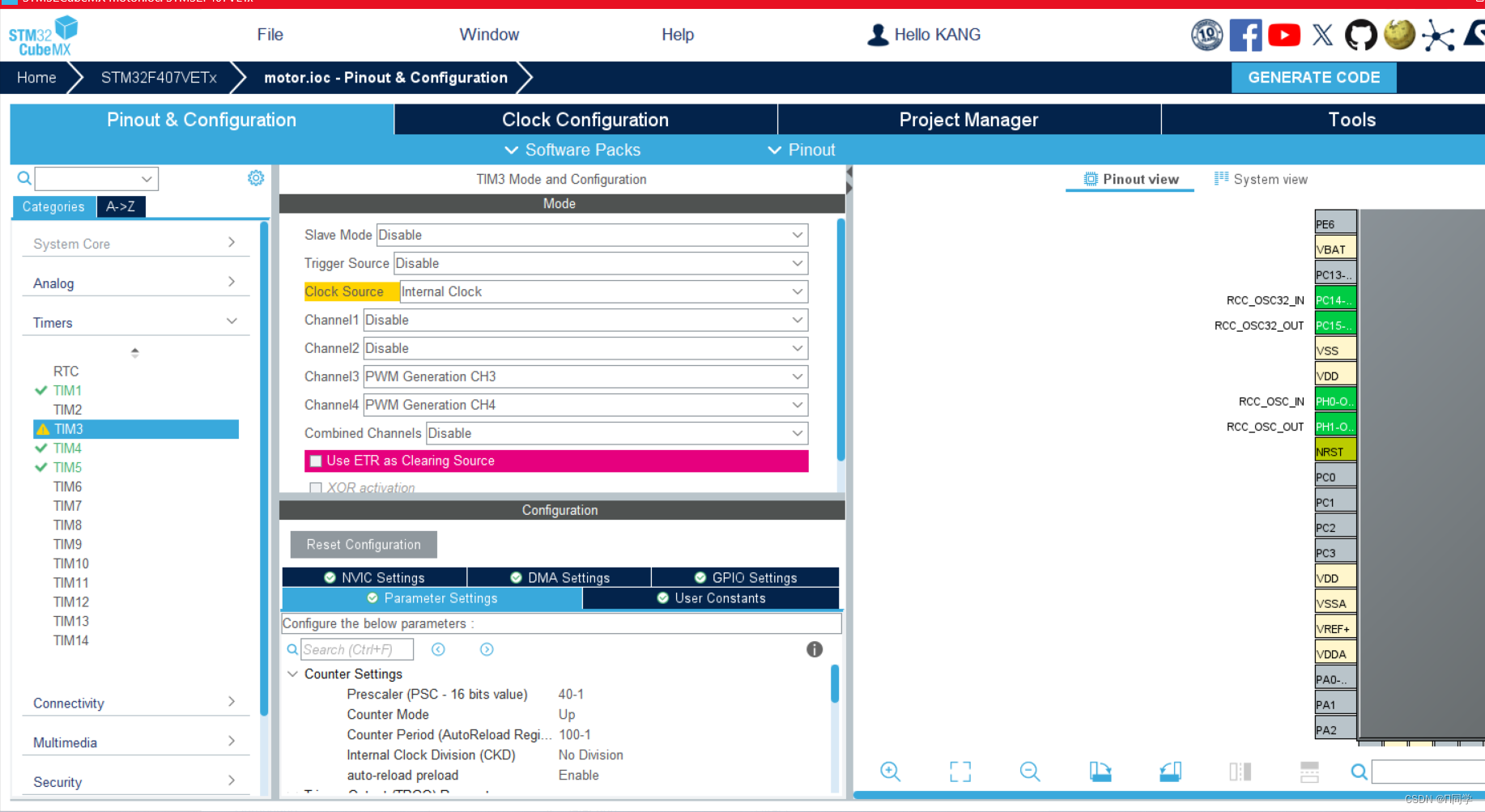Switch to the Clock Configuration tab
This screenshot has width=1485, height=812.
[x=585, y=120]
